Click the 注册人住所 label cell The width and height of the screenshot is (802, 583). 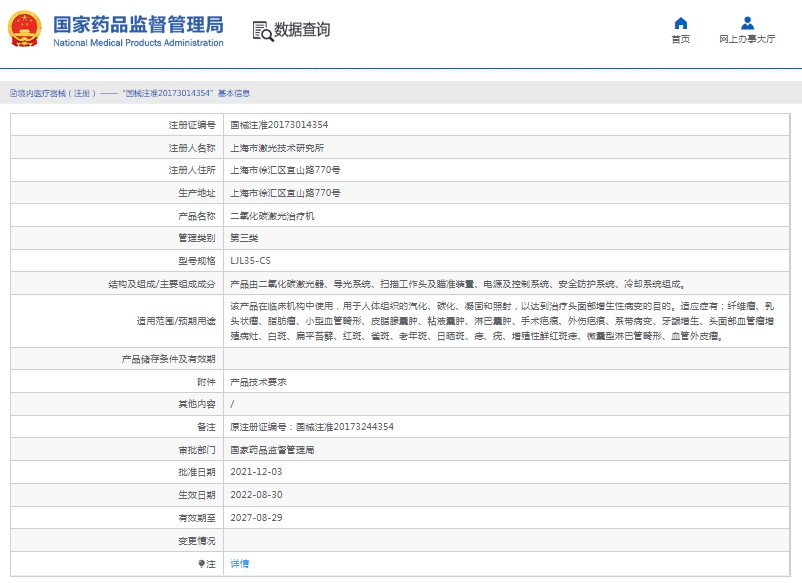click(x=117, y=170)
